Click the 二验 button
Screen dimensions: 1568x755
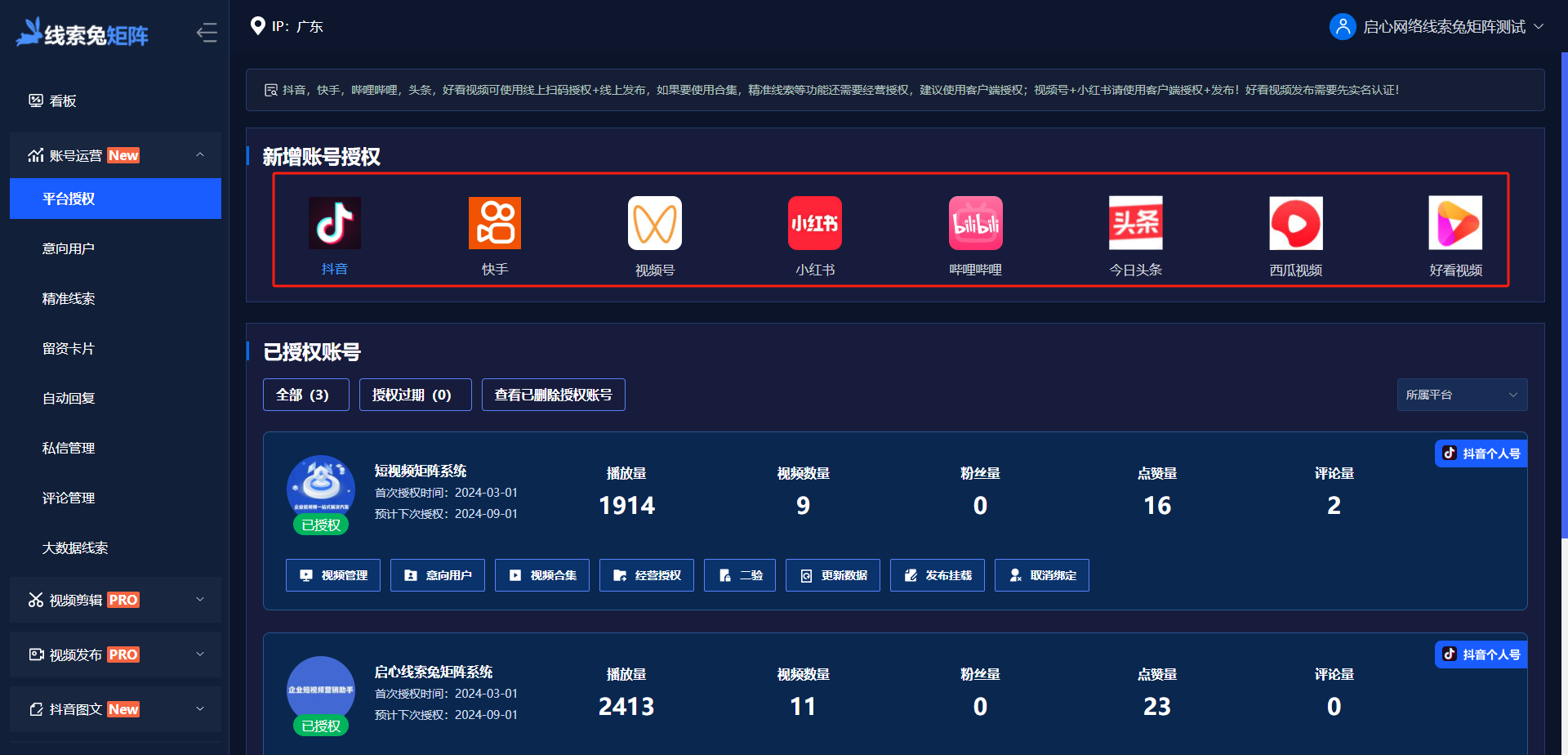point(740,575)
